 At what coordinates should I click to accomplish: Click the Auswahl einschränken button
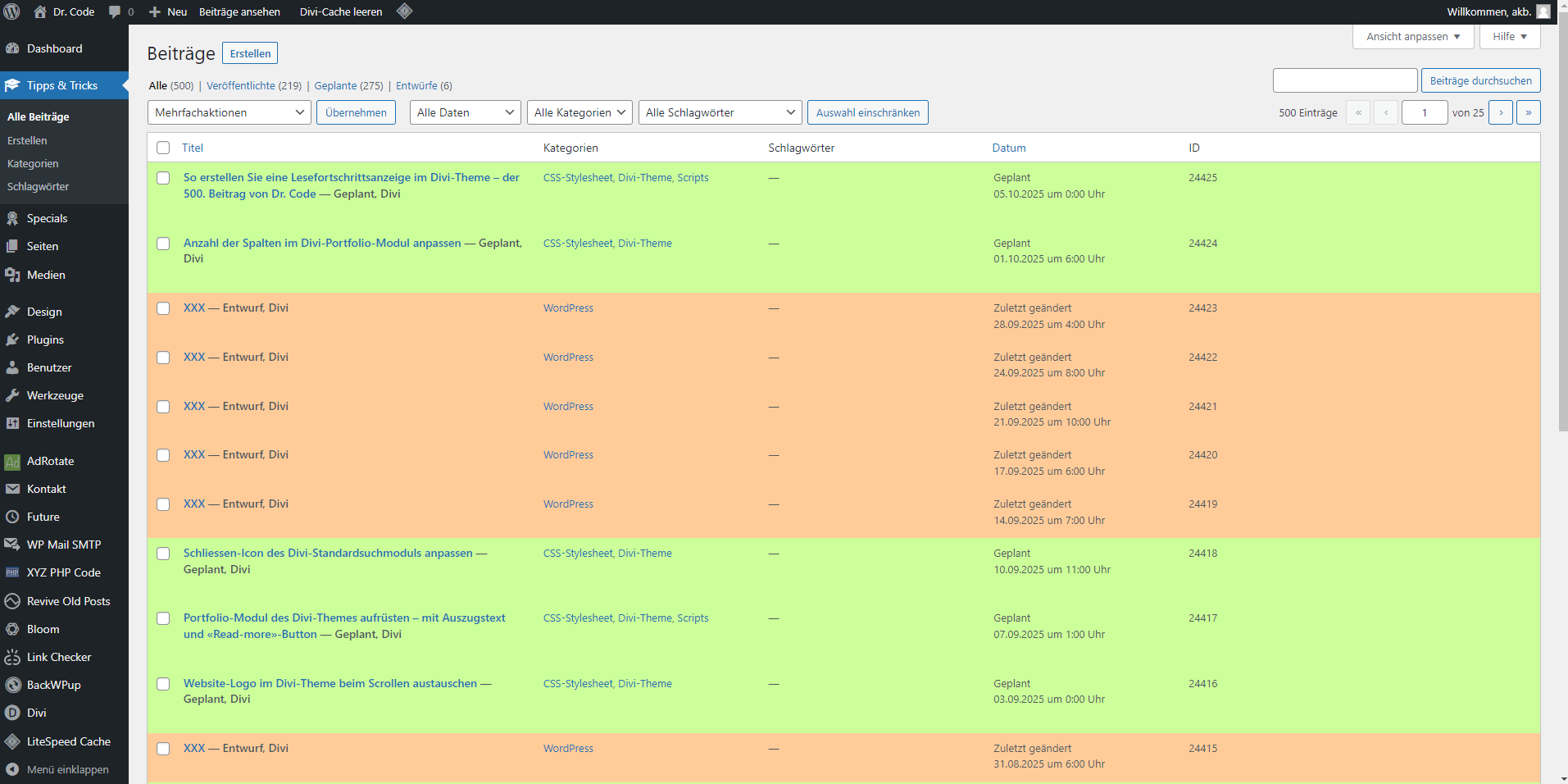[867, 112]
